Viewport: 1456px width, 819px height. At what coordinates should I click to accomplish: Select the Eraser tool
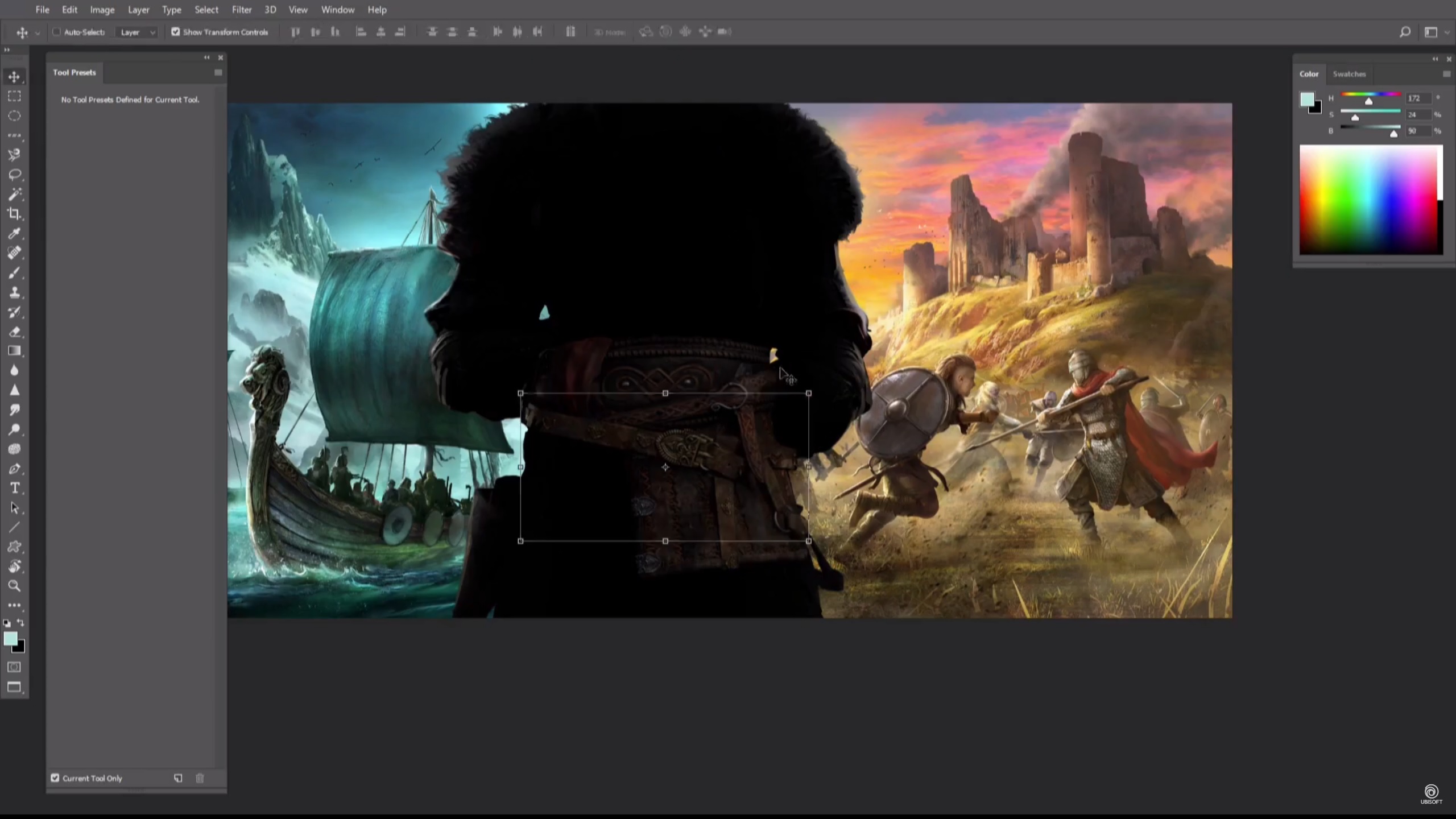14,332
